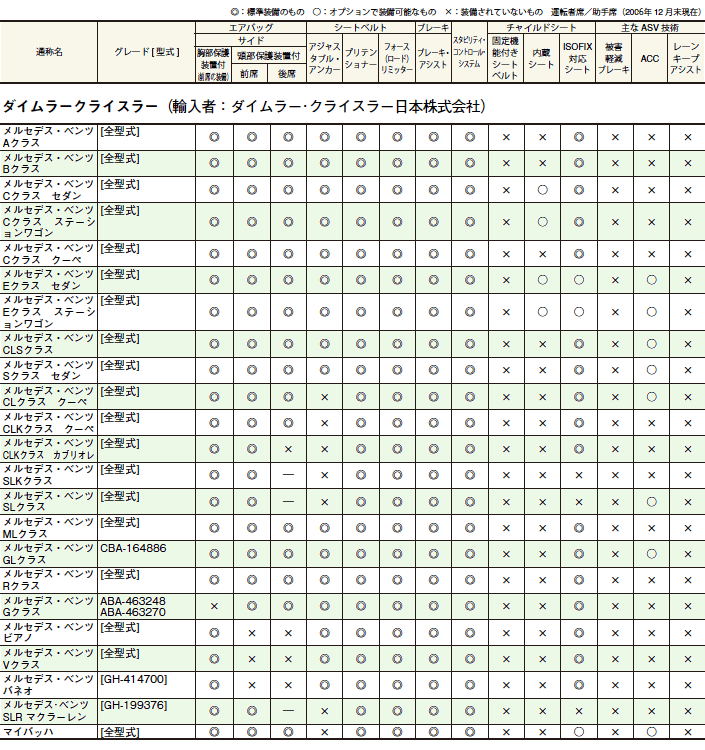The height and width of the screenshot is (750, 705).
Task: Click the CLSクラス row name
Action: coord(48,344)
